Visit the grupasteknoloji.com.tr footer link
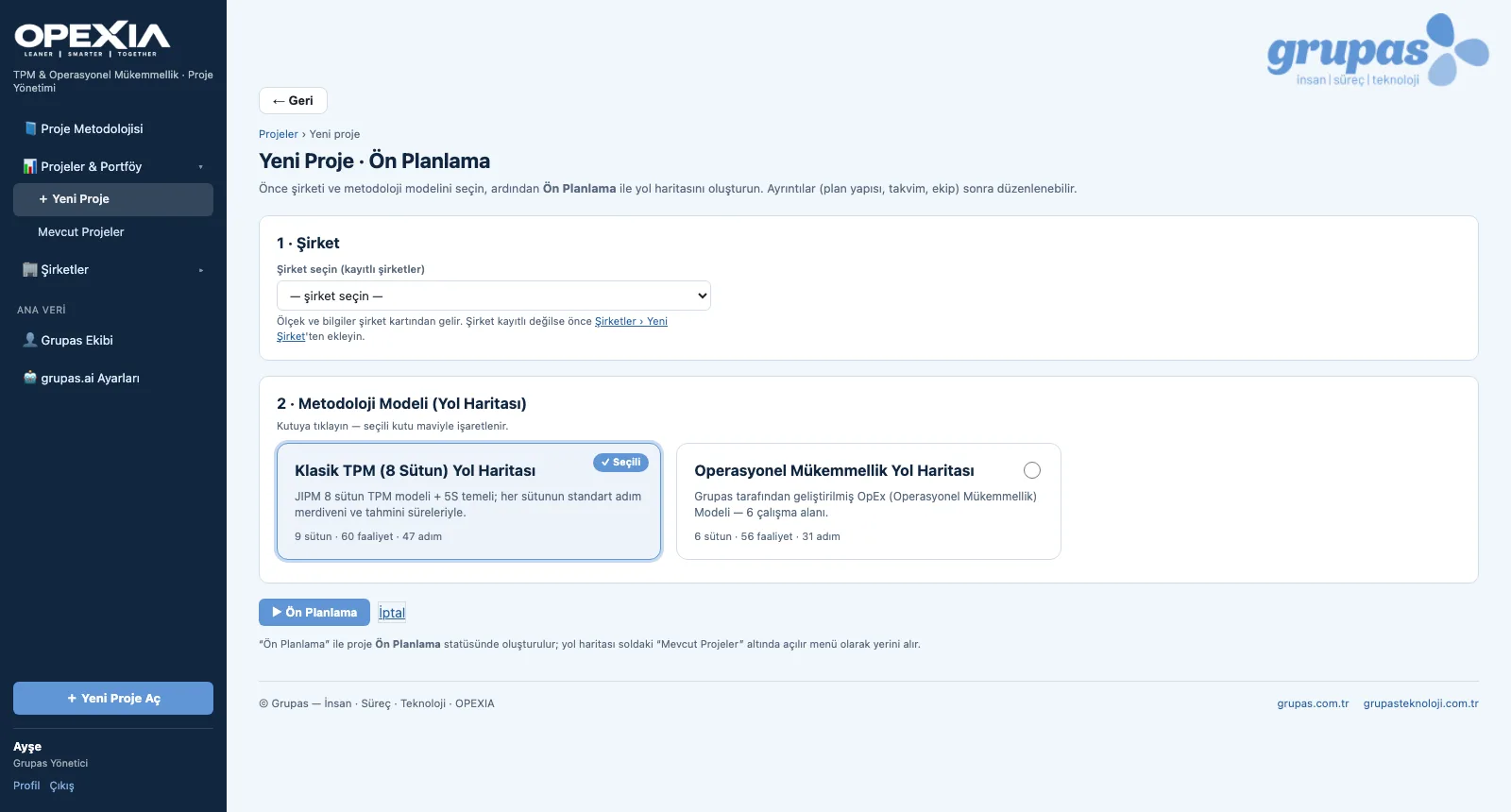This screenshot has width=1511, height=812. point(1421,703)
